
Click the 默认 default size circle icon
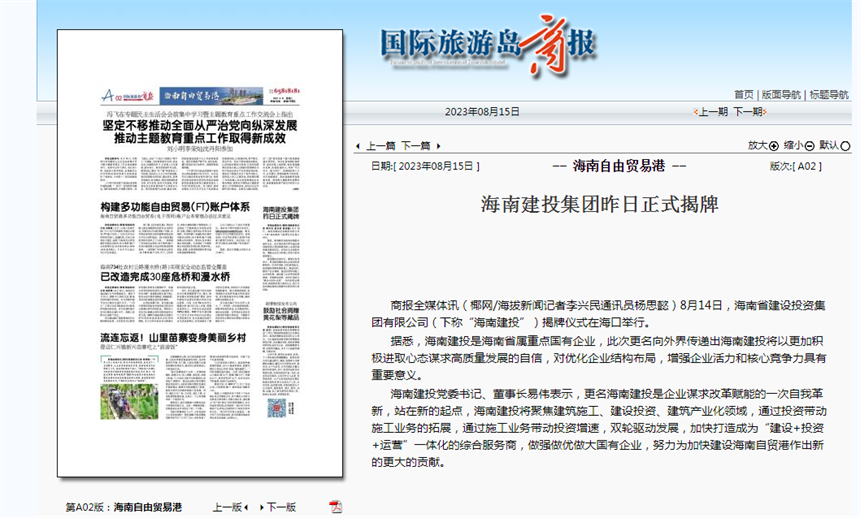[x=845, y=146]
